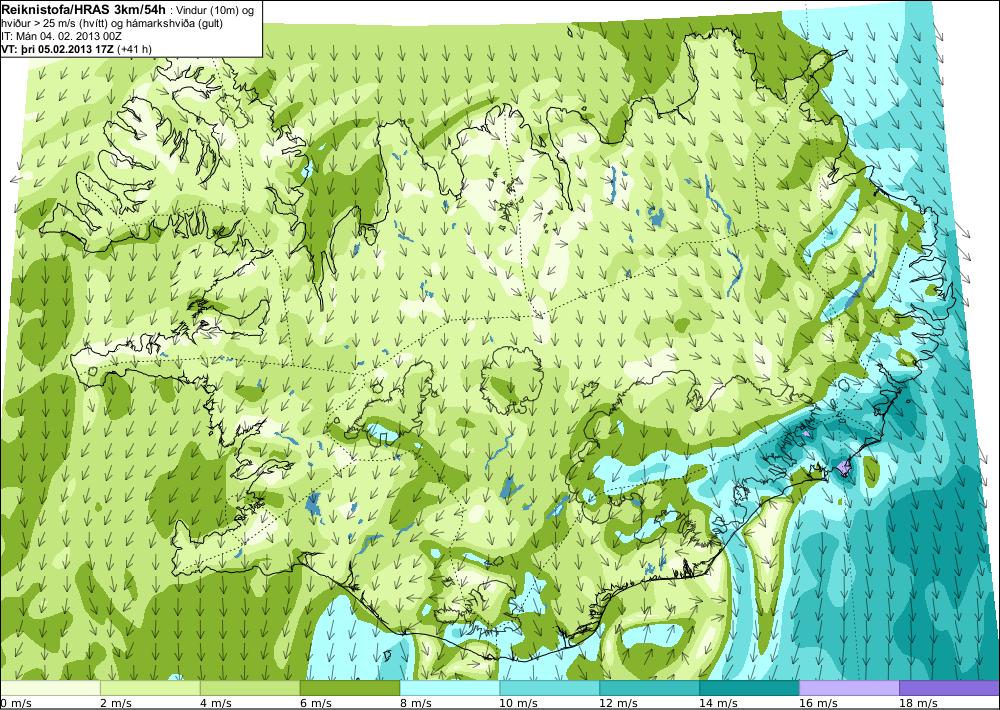Click the 10–12 m/s turquoise legend swatch
The image size is (1000, 710).
pyautogui.click(x=549, y=688)
